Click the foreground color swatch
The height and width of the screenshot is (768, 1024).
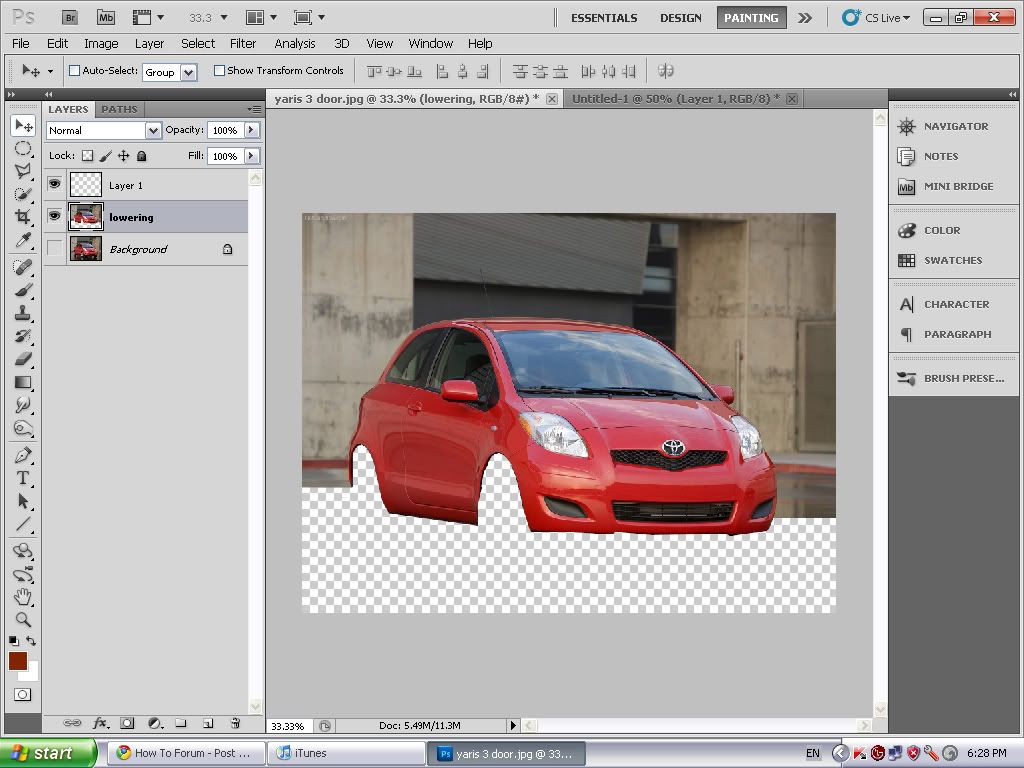click(x=18, y=661)
